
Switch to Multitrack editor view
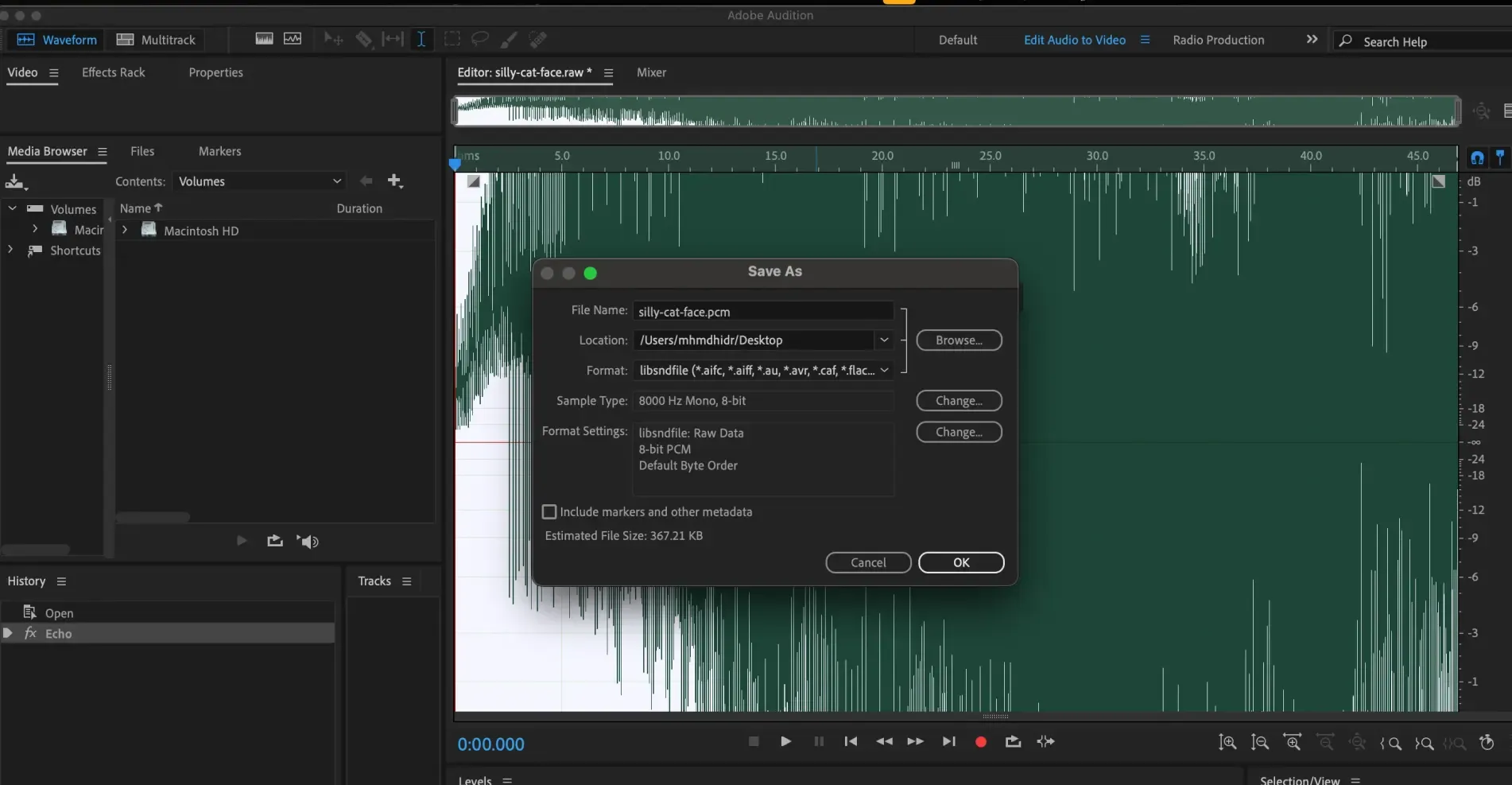(x=157, y=40)
